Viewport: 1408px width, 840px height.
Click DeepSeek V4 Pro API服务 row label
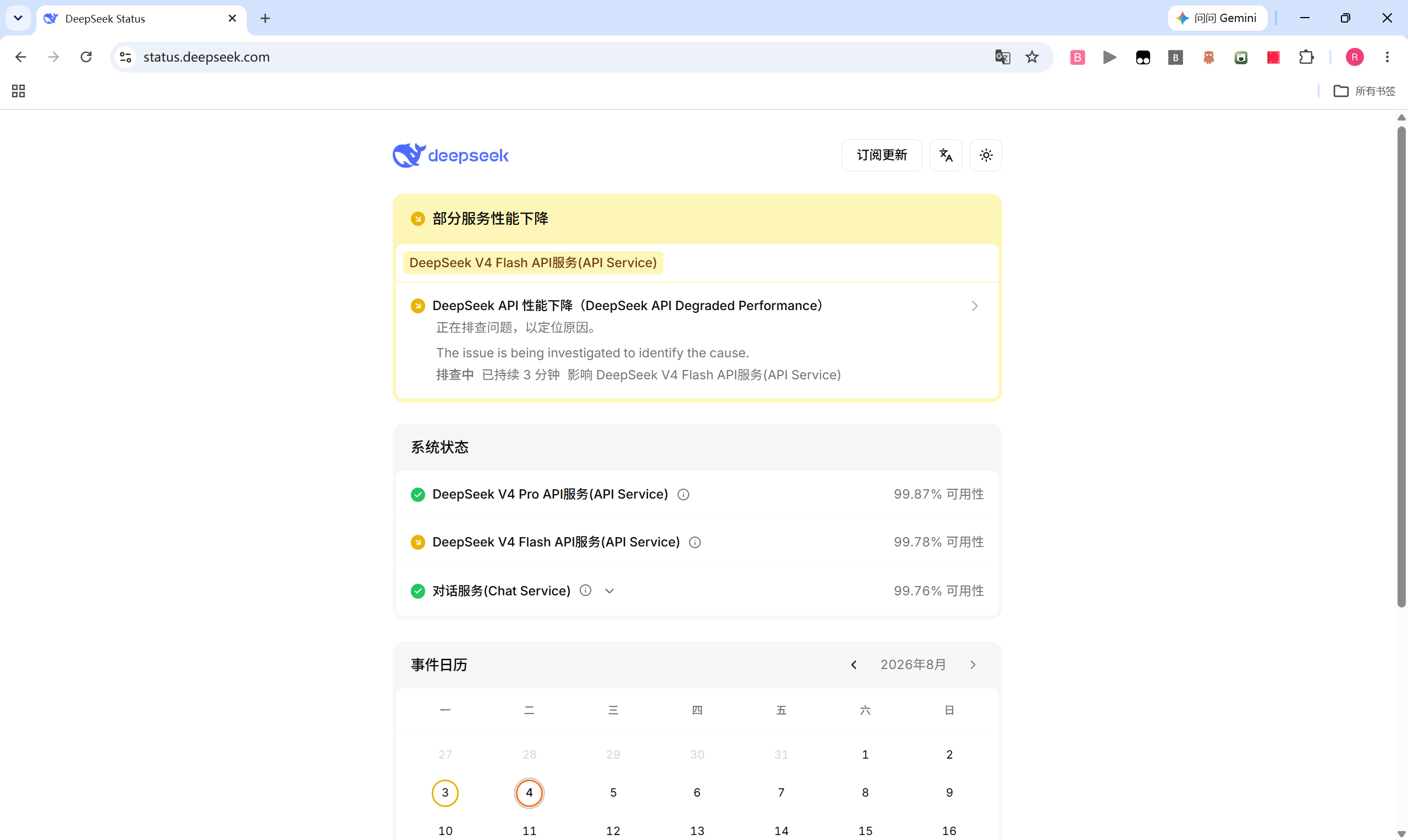point(551,494)
